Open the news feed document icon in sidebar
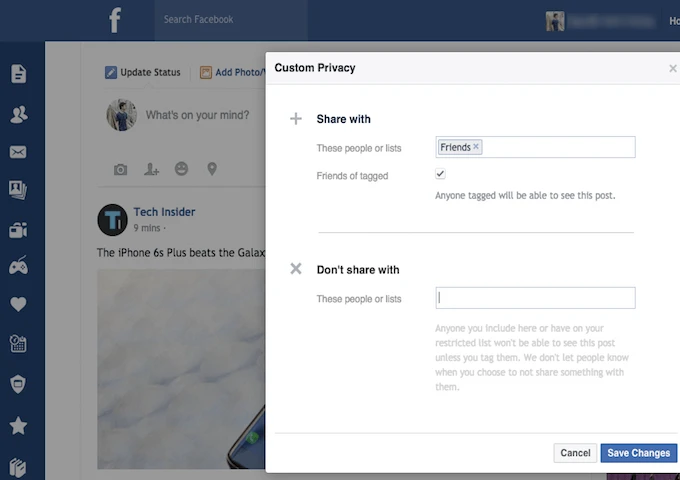The width and height of the screenshot is (680, 480). pyautogui.click(x=18, y=74)
